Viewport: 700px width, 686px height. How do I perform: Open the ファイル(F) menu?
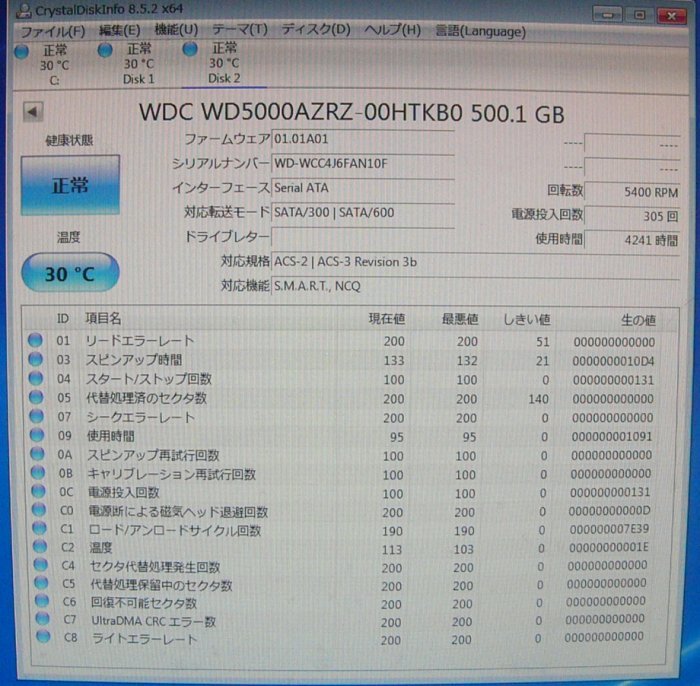point(53,31)
